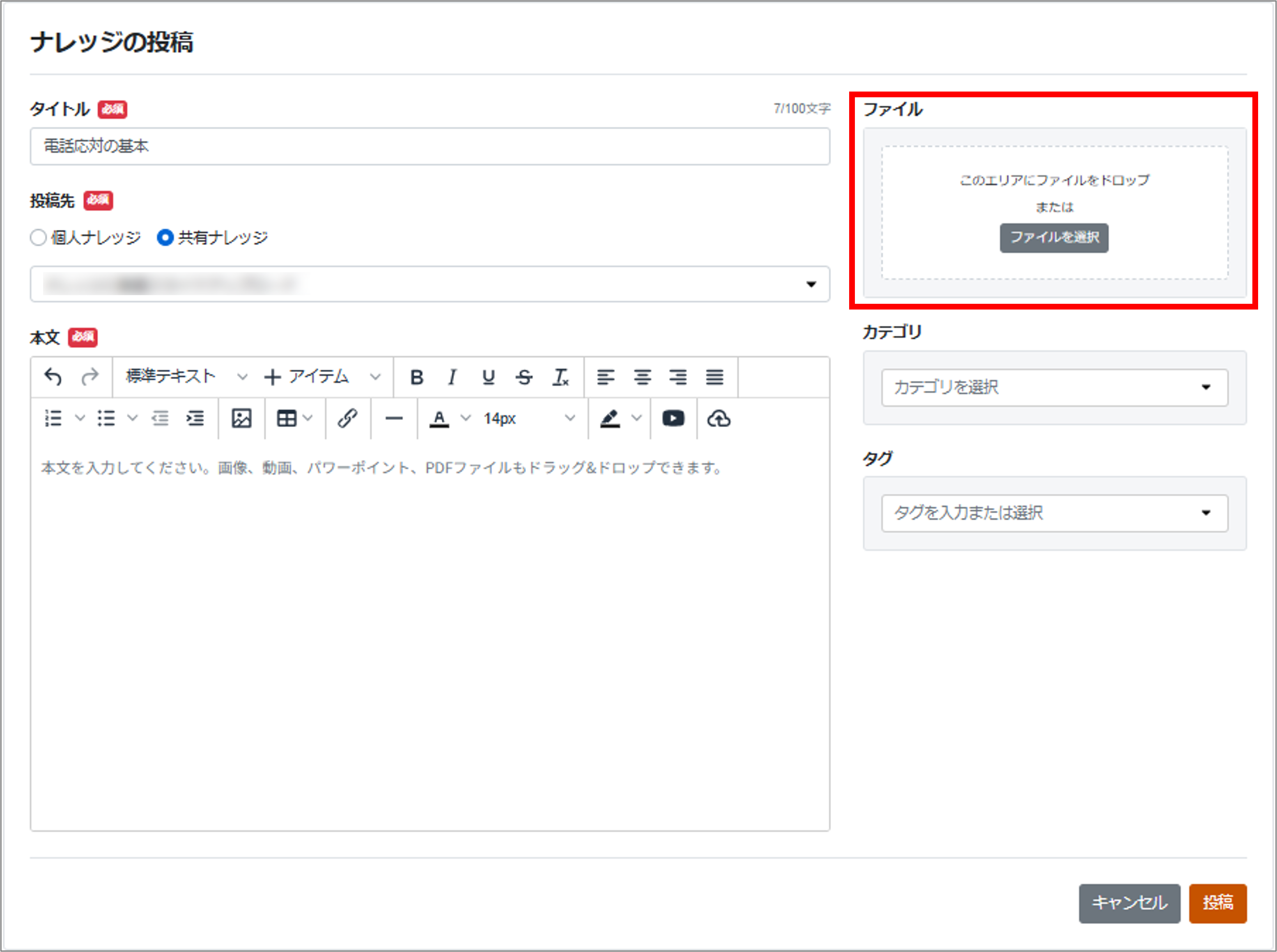Image resolution: width=1277 pixels, height=952 pixels.
Task: Open the タグを入力または選択 dropdown
Action: [x=1054, y=513]
